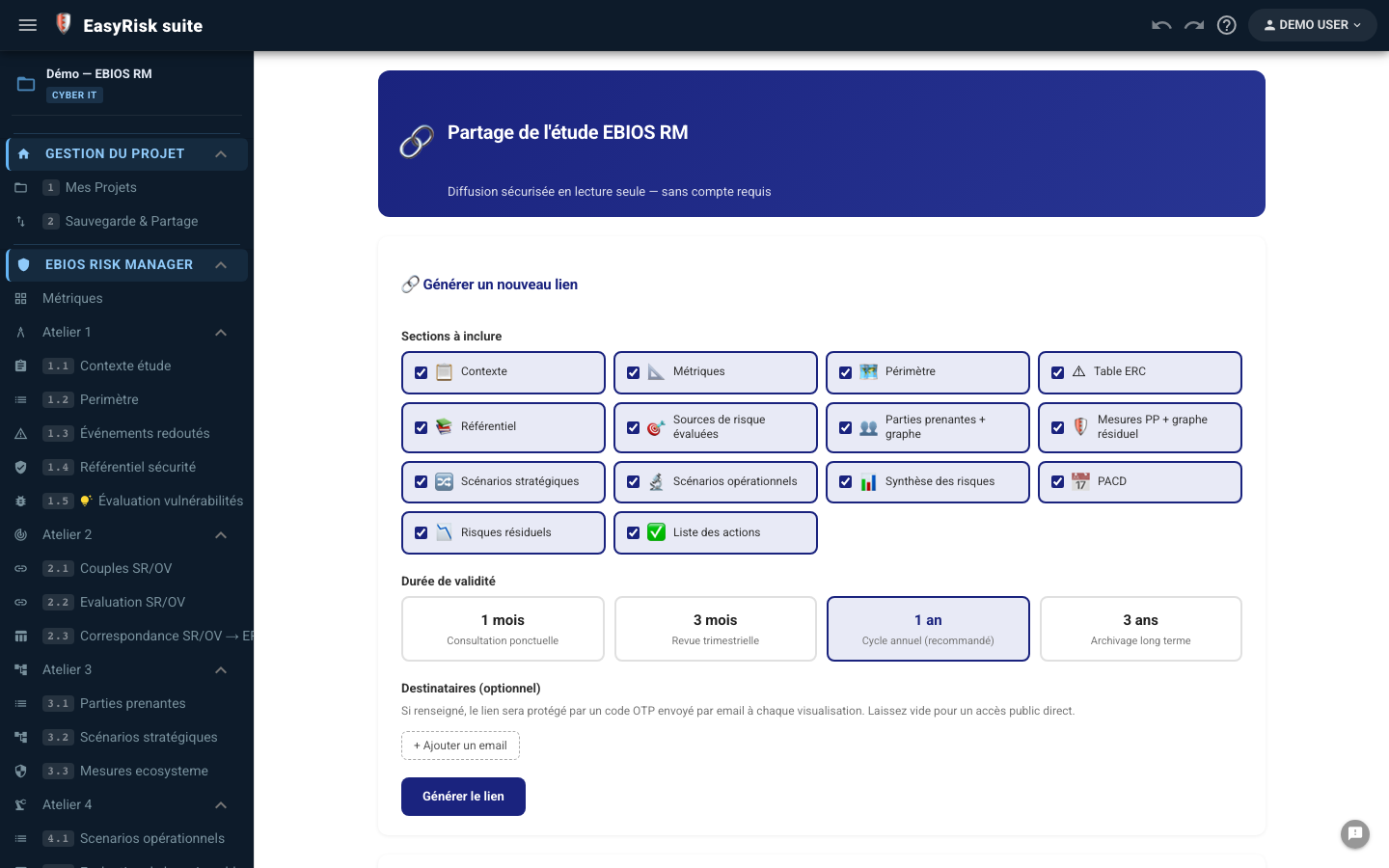Collapse the Atelier 2 group
This screenshot has width=1389, height=868.
point(221,535)
